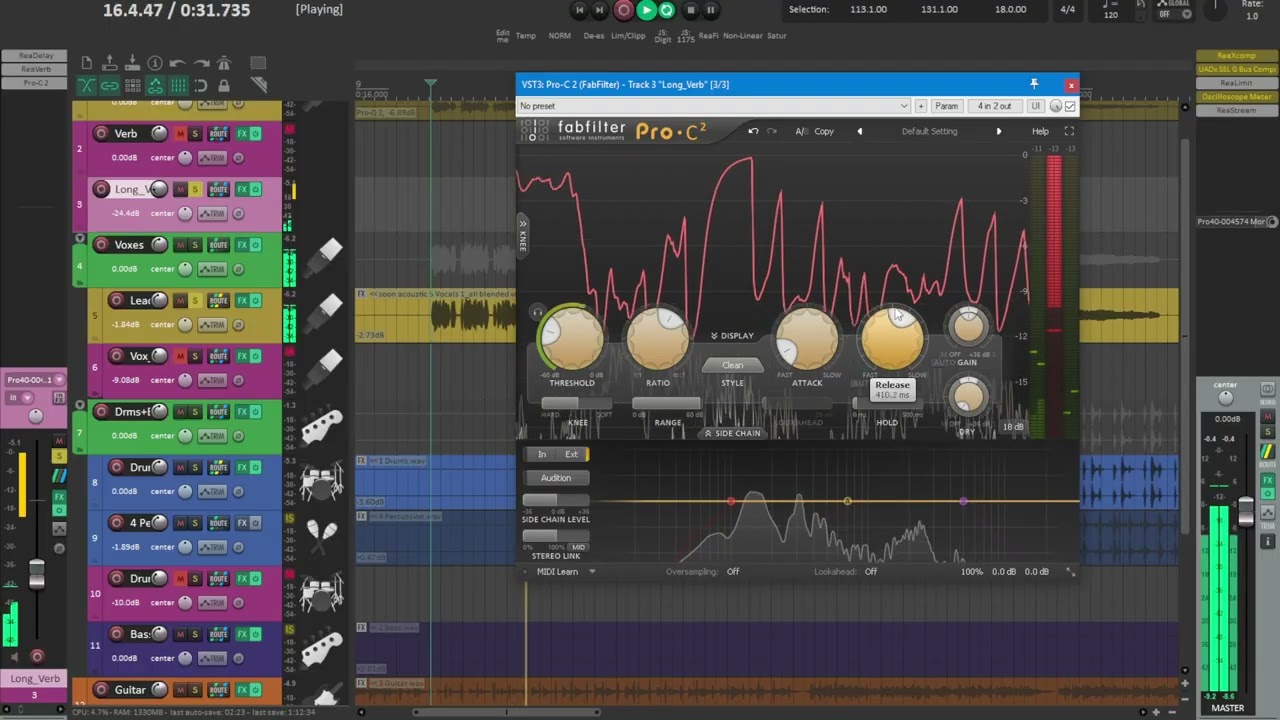Image resolution: width=1280 pixels, height=720 pixels.
Task: Mute the Verb track
Action: 181,133
